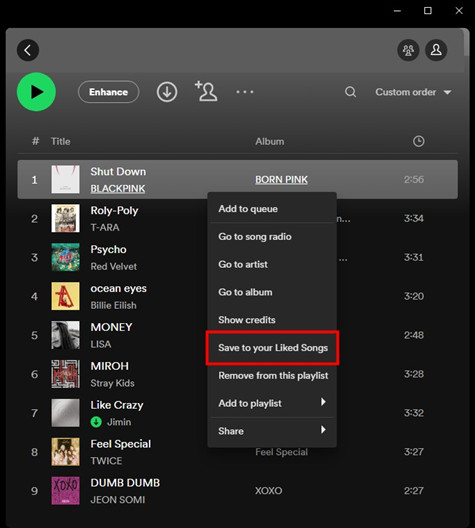Expand the Add to playlist submenu
The width and height of the screenshot is (475, 528).
point(272,403)
